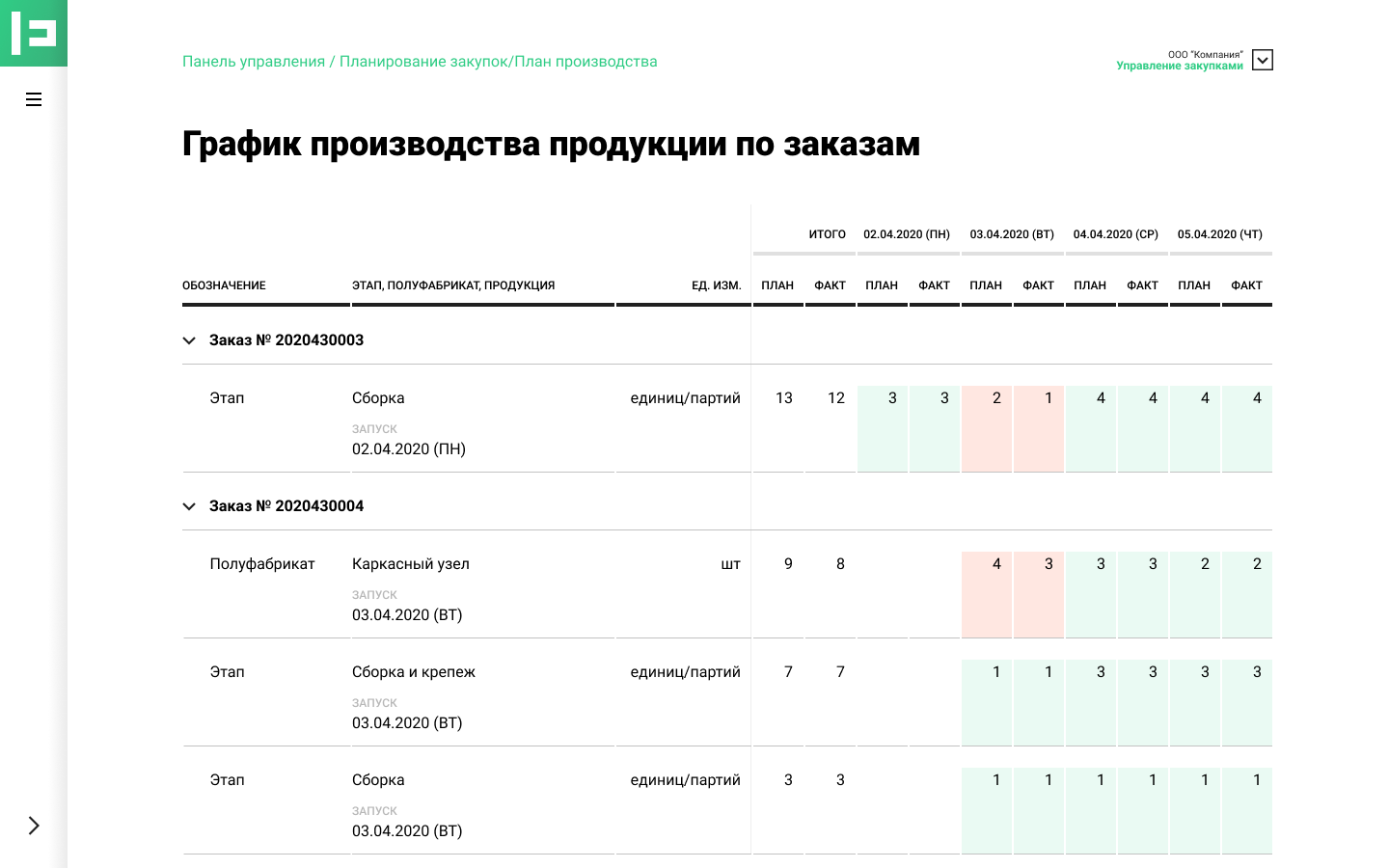Click red plan cell 2 in first Сборка row
The image size is (1389, 868).
[987, 428]
